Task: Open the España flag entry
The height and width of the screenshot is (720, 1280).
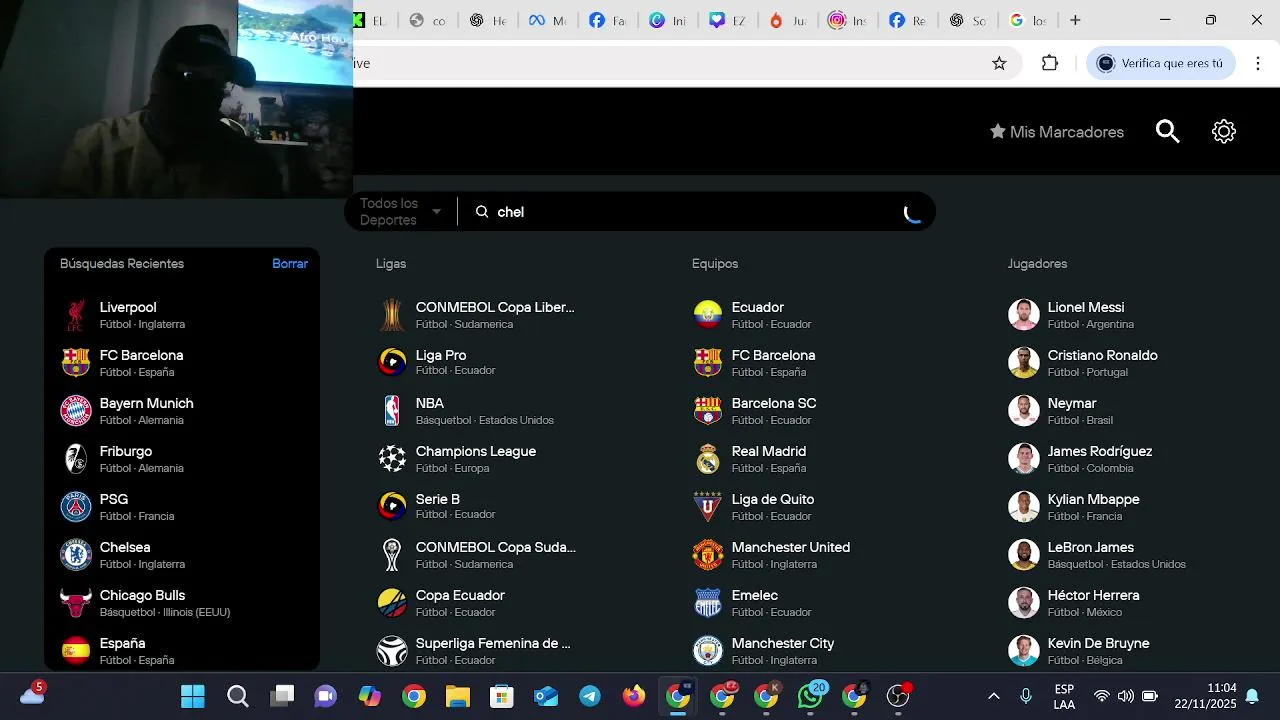Action: click(x=182, y=651)
